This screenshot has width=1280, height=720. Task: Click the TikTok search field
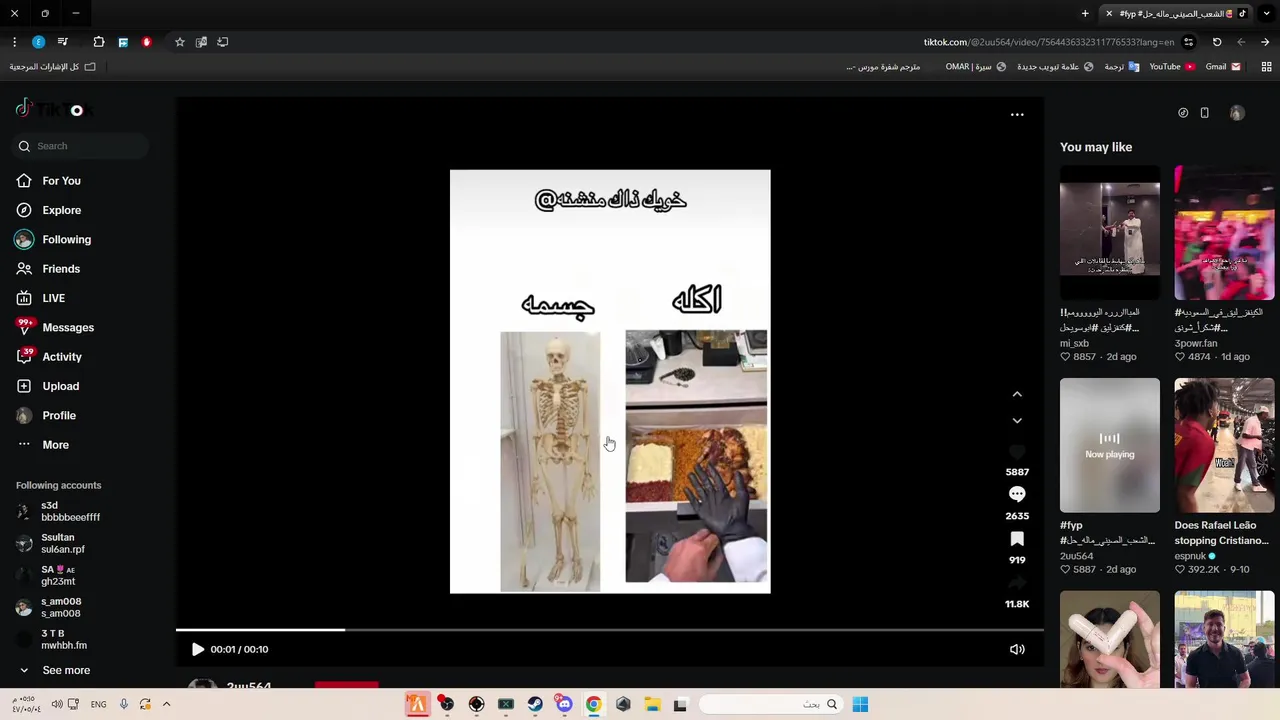82,146
